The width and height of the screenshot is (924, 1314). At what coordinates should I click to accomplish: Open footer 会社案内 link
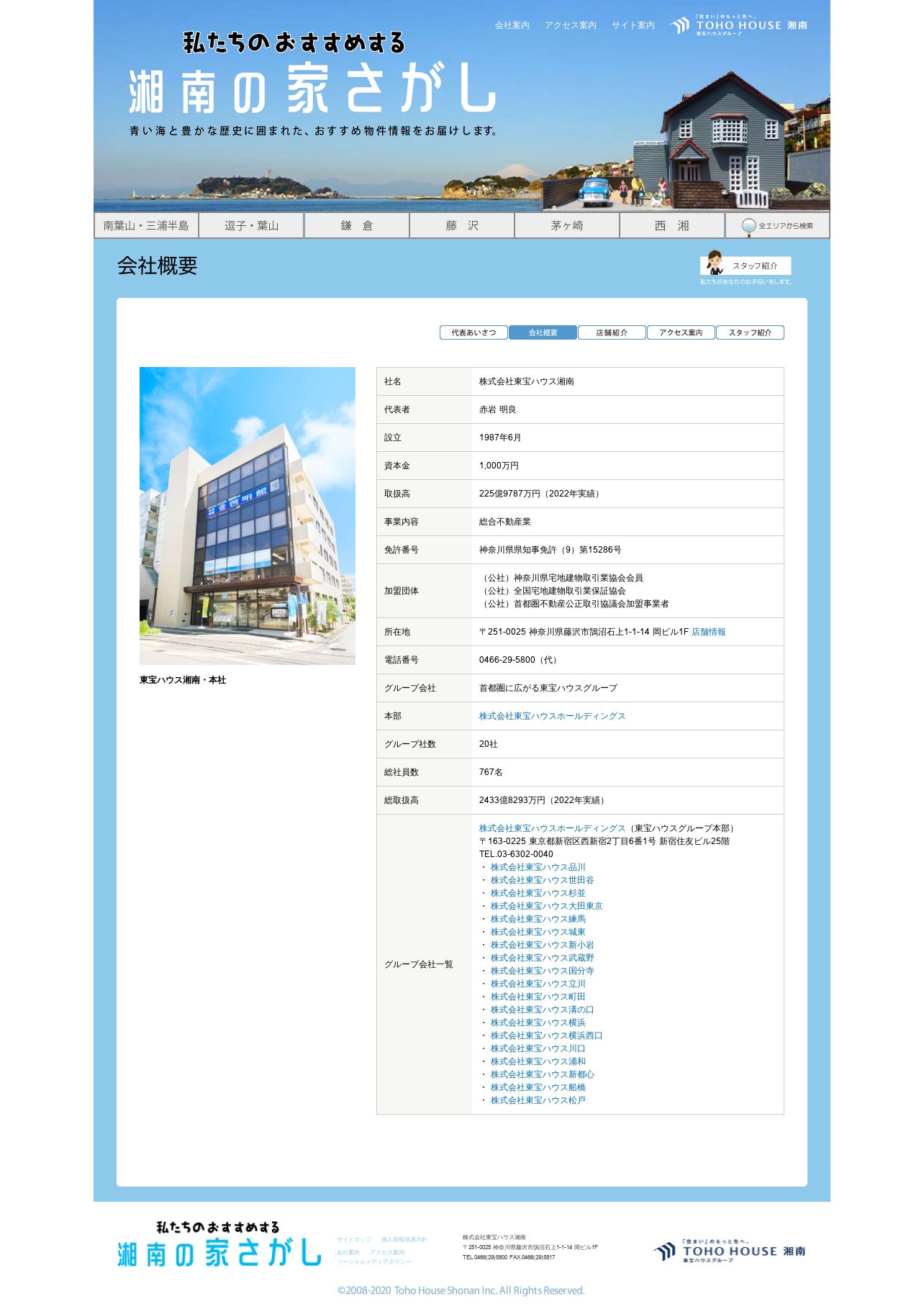[348, 1252]
